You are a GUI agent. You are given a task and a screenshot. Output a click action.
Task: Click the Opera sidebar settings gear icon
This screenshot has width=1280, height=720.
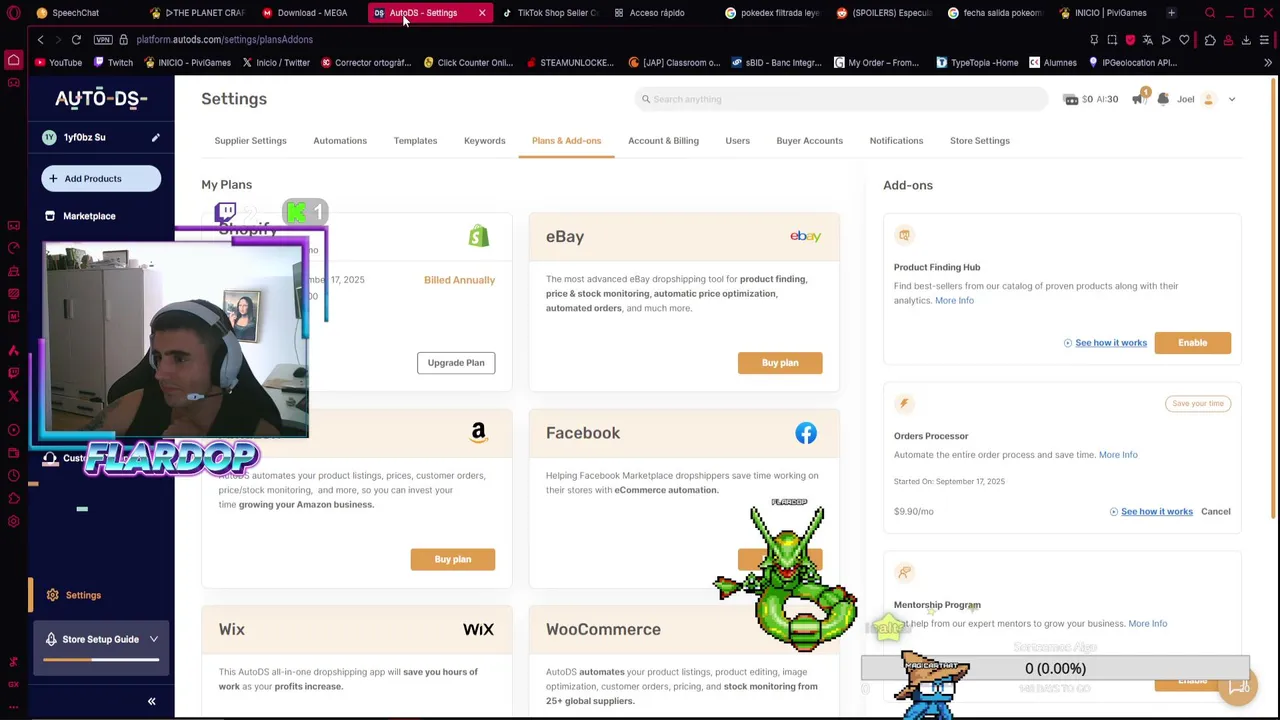coord(13,521)
